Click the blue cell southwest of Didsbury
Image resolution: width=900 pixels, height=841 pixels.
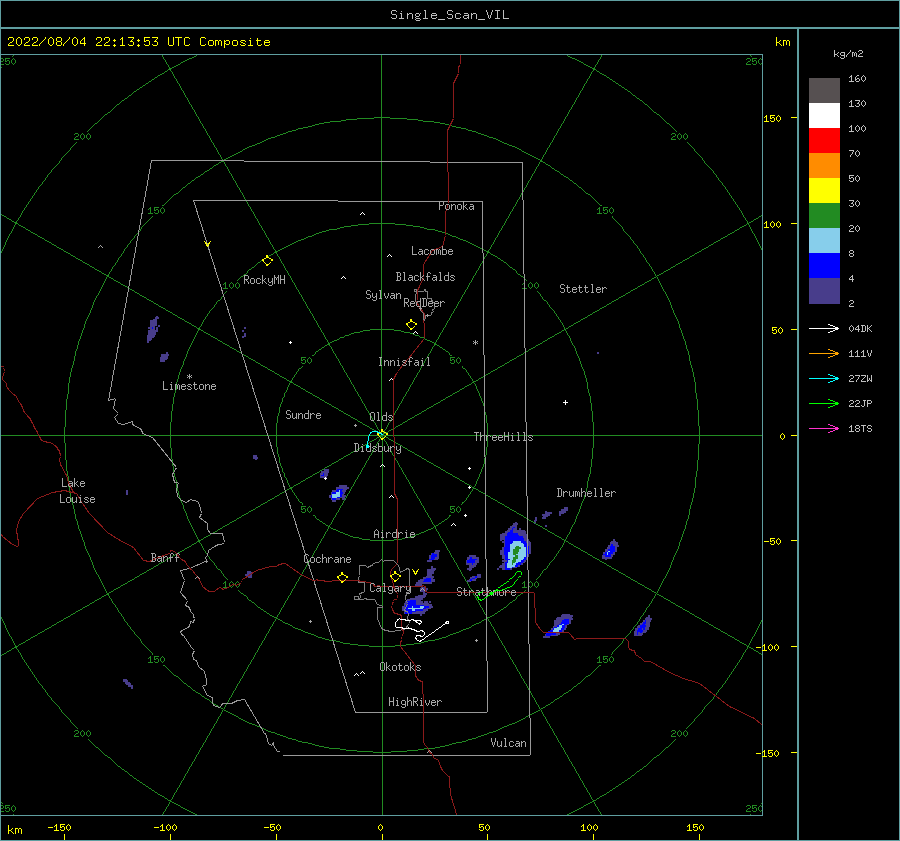tap(339, 493)
